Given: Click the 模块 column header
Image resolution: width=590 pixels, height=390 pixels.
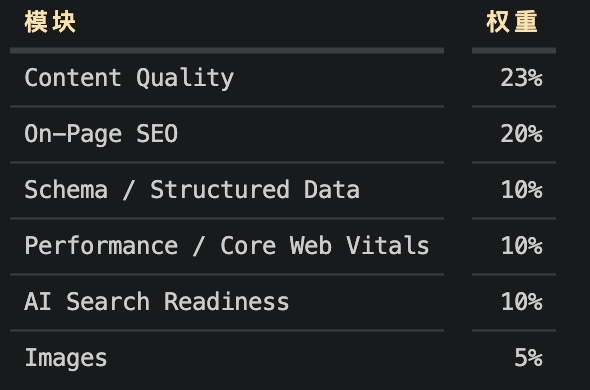Looking at the screenshot, I should tap(50, 22).
